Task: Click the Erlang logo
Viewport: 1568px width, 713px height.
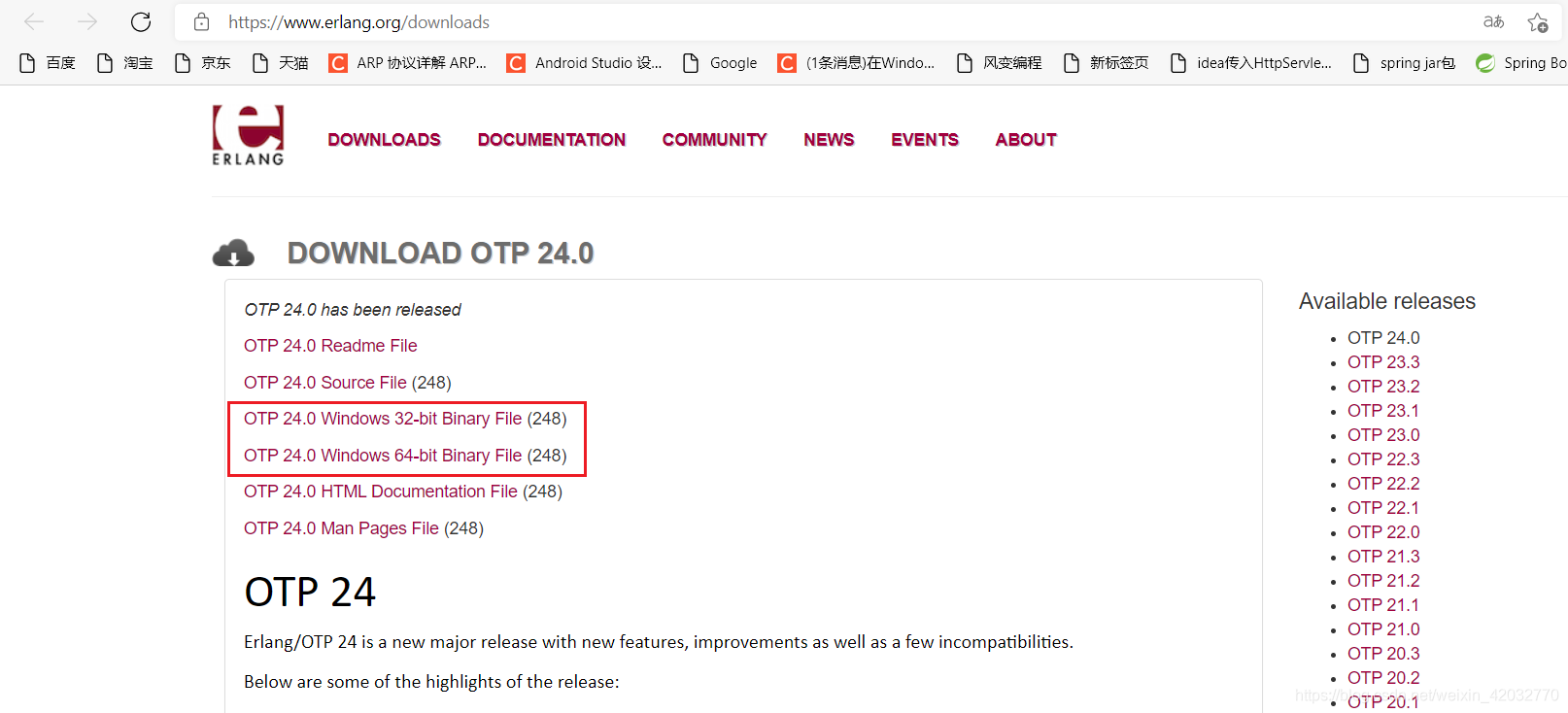Action: (x=249, y=135)
